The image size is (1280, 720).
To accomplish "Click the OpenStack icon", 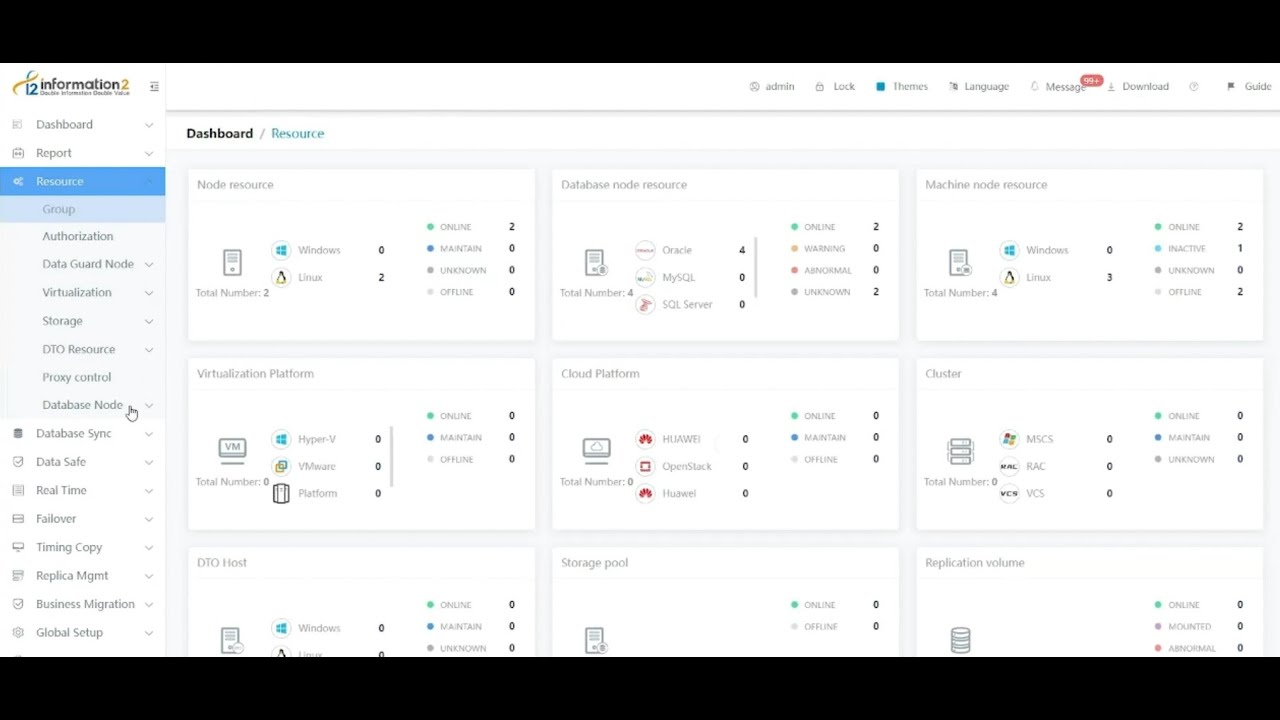I will 645,466.
